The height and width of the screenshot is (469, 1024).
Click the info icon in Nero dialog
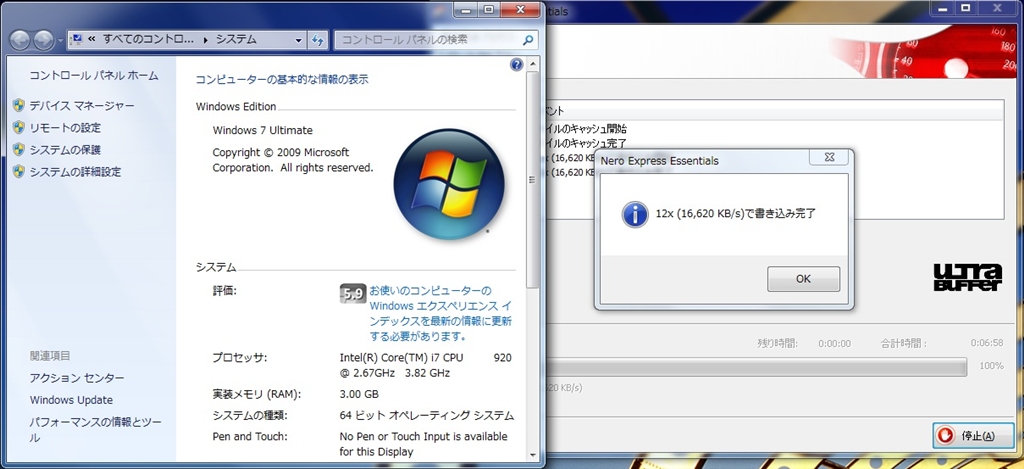tap(635, 214)
